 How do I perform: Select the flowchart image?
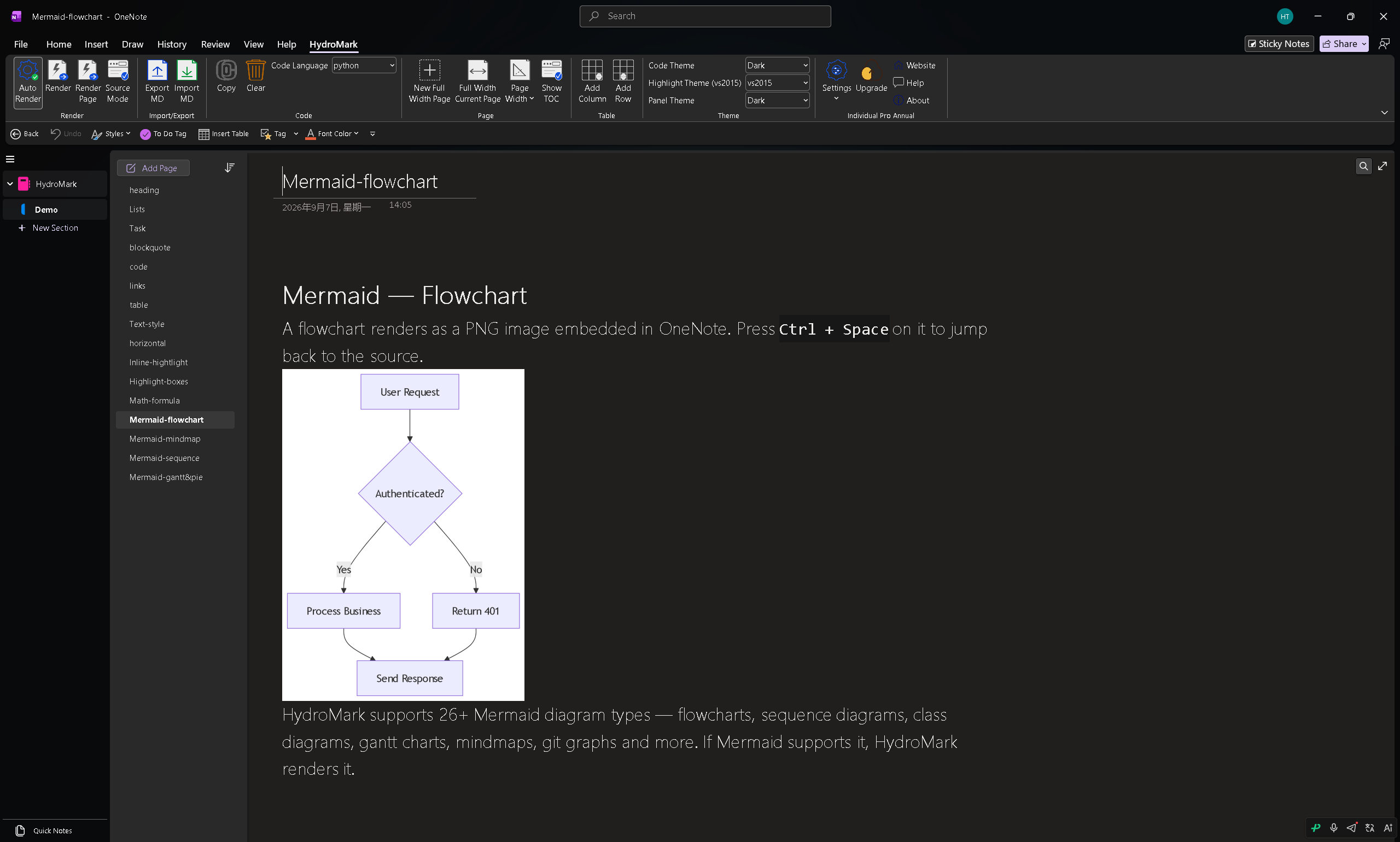pyautogui.click(x=403, y=535)
